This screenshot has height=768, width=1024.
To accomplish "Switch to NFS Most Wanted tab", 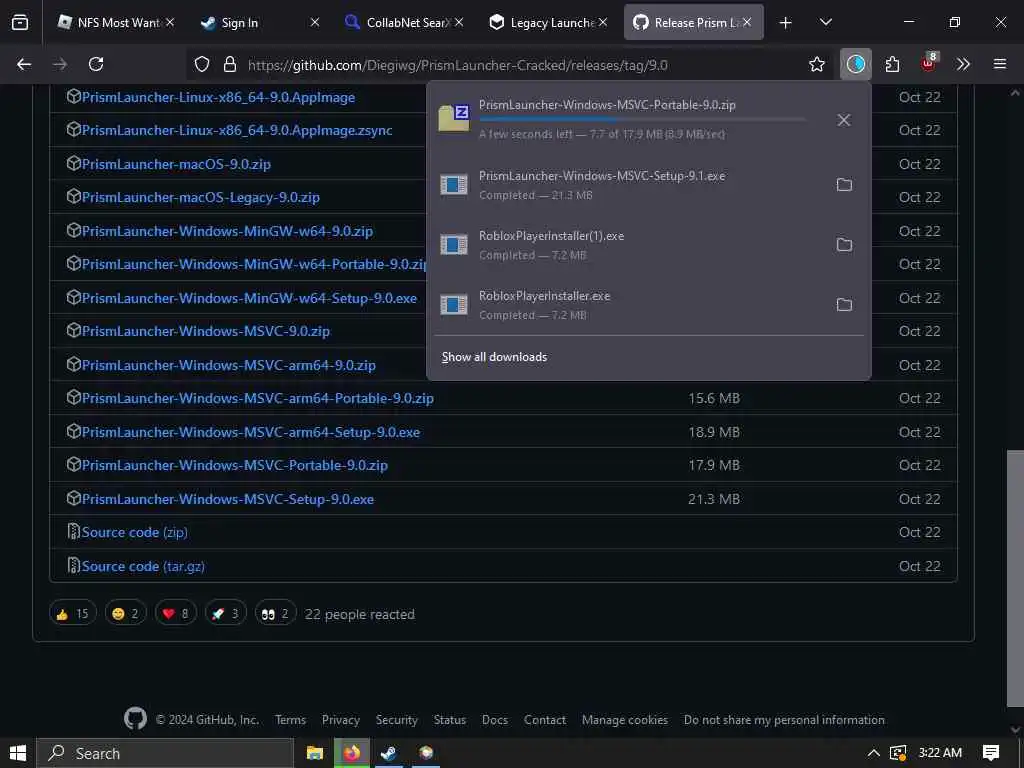I will point(115,22).
